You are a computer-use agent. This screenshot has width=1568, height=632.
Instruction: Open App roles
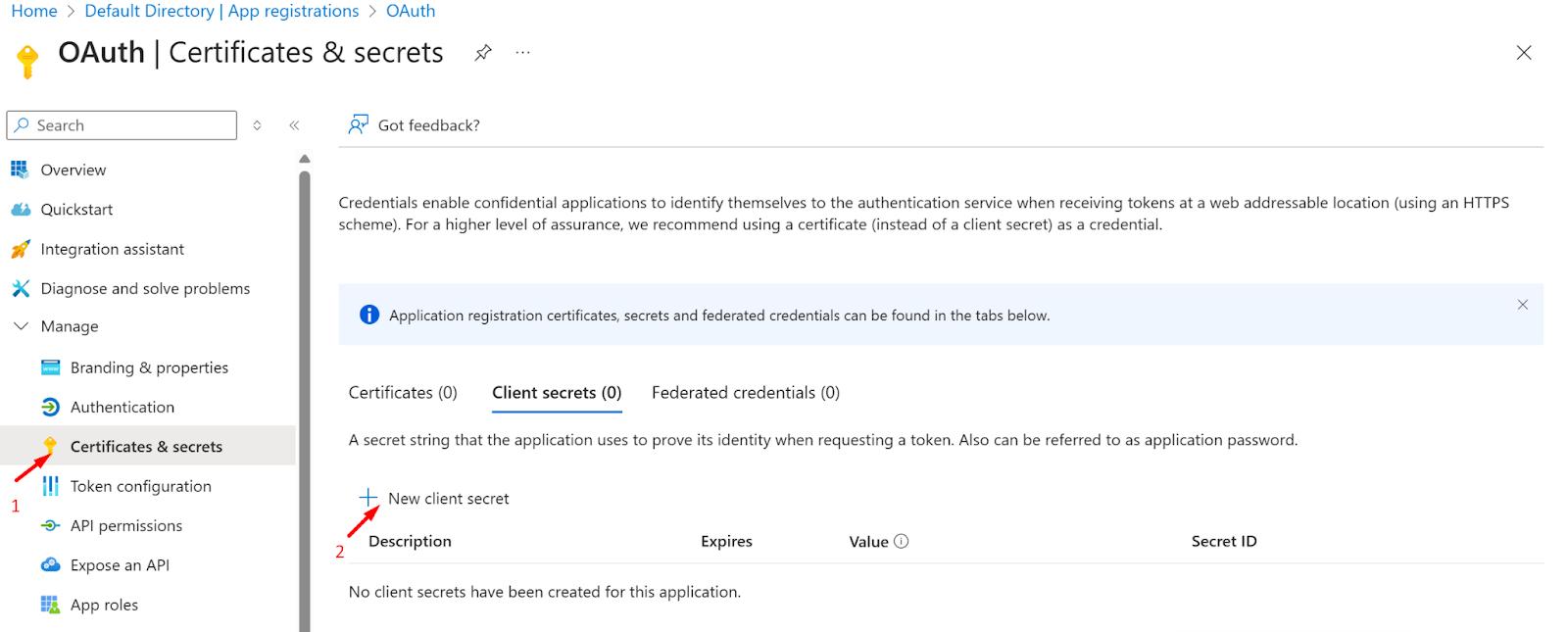coord(104,605)
